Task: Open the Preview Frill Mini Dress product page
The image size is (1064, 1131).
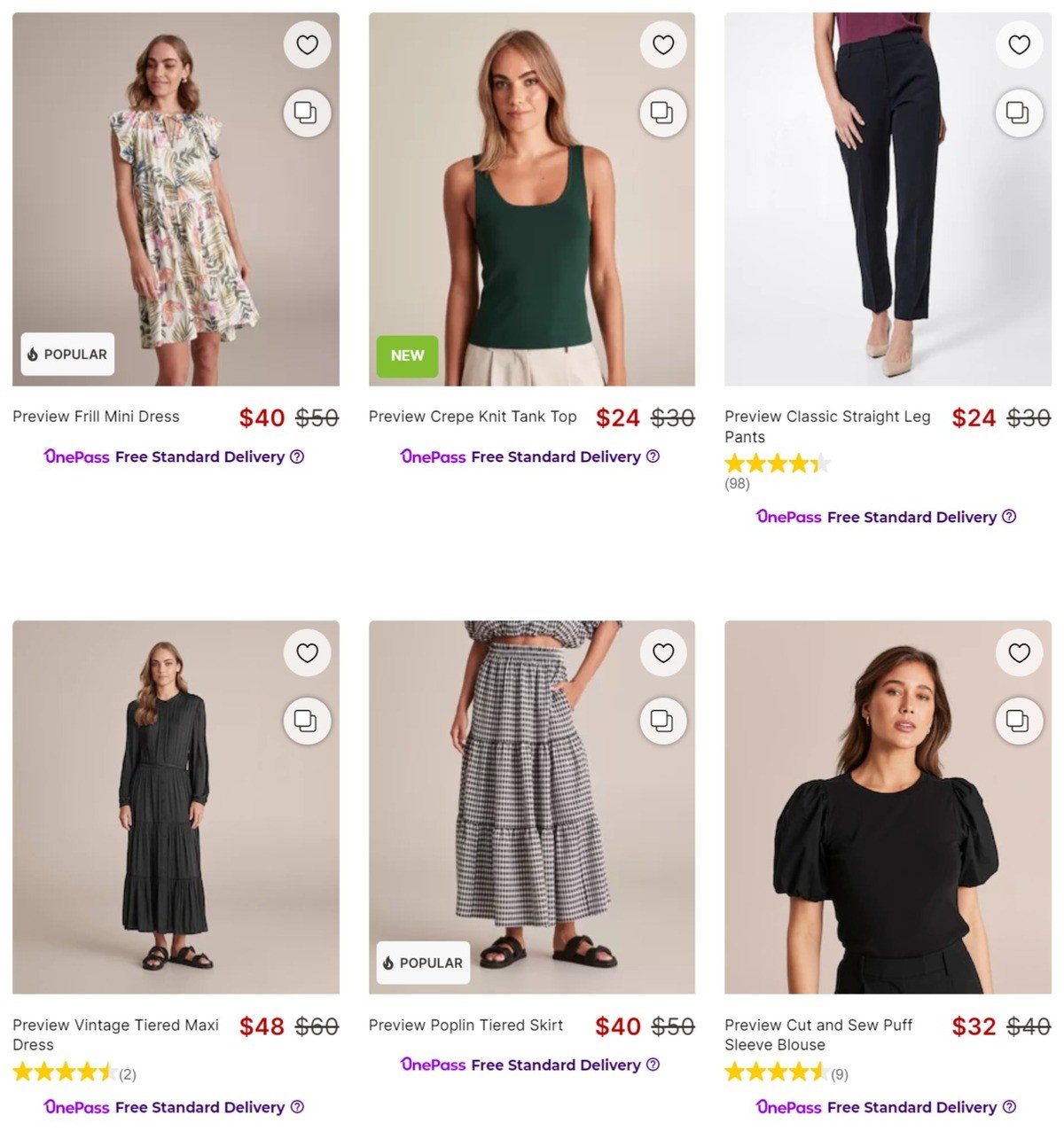Action: click(96, 417)
